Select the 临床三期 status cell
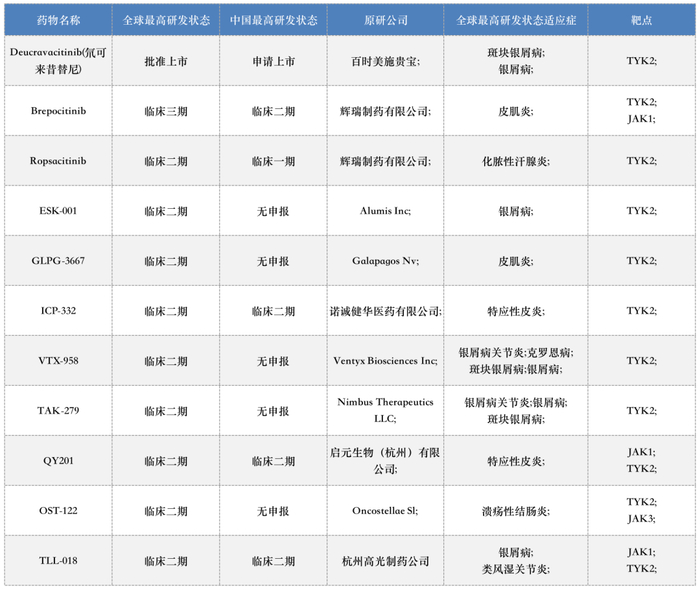Viewport: 700px width, 590px height. [x=166, y=111]
